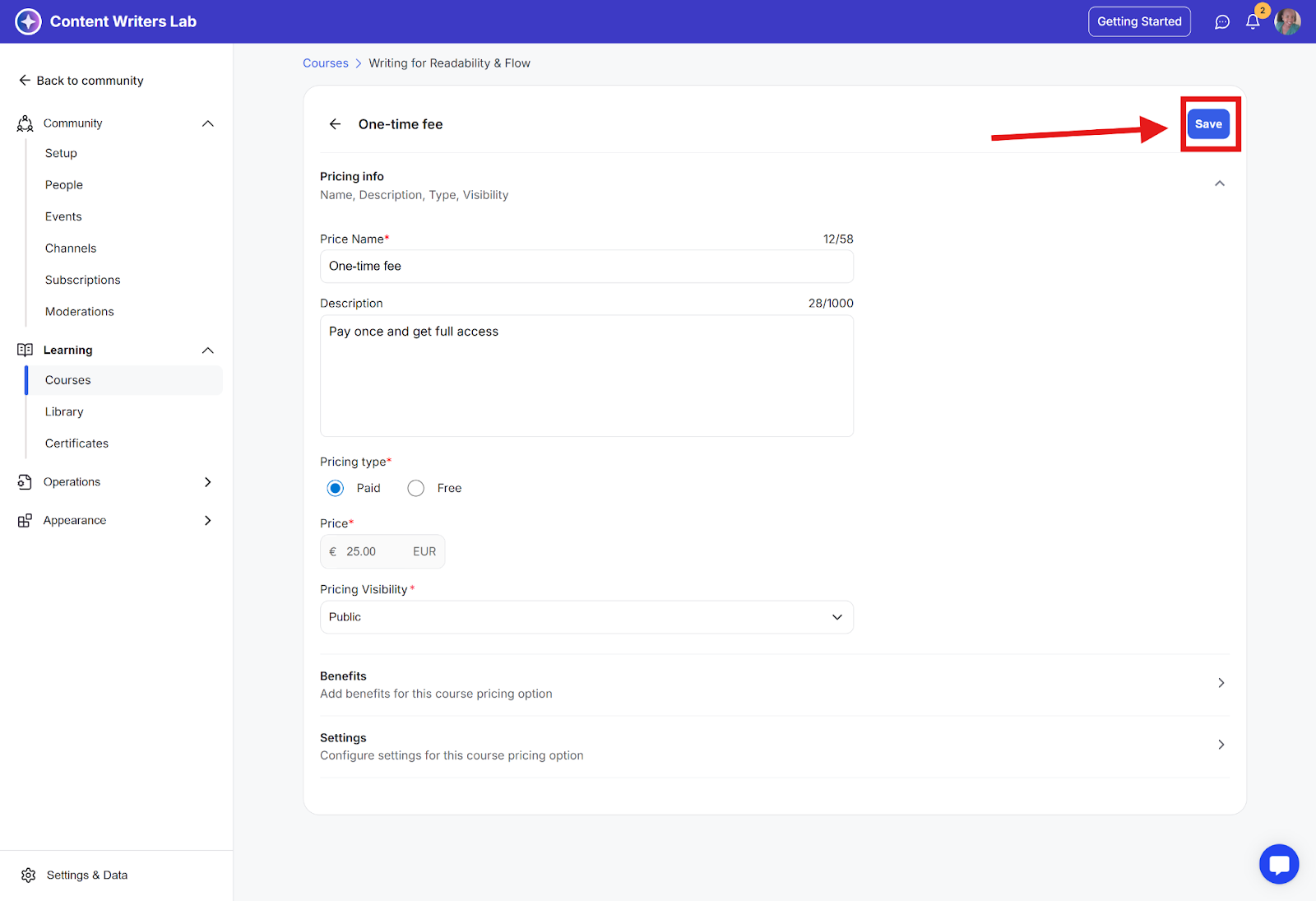Expand the Benefits section
This screenshot has height=901, width=1316.
(x=1221, y=683)
